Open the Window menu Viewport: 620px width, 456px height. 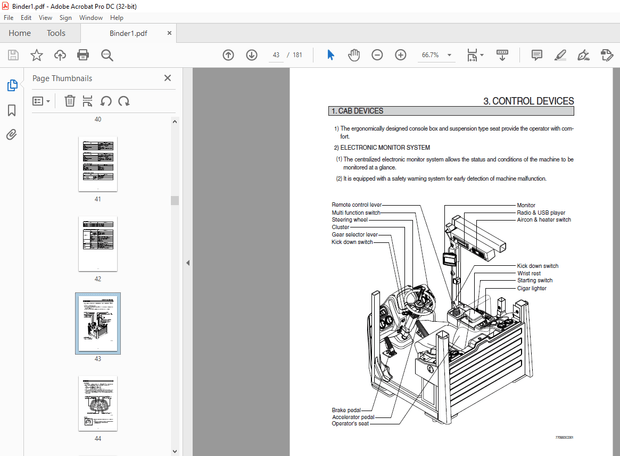(90, 17)
